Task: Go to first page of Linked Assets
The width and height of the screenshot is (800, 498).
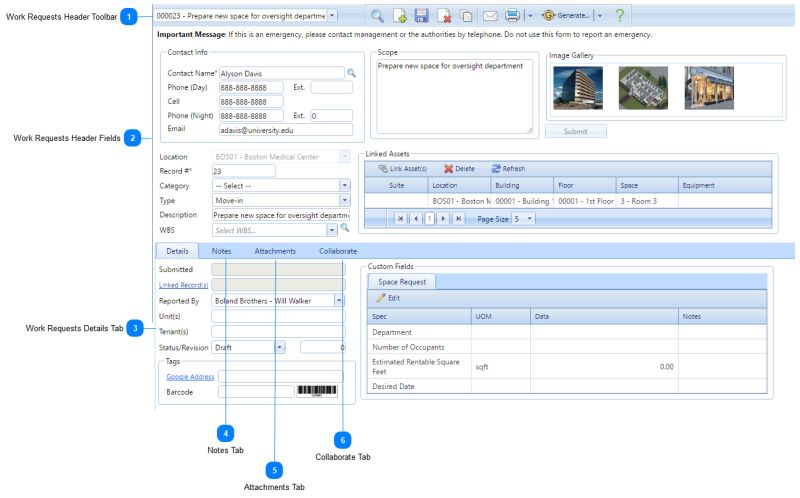Action: coord(401,219)
